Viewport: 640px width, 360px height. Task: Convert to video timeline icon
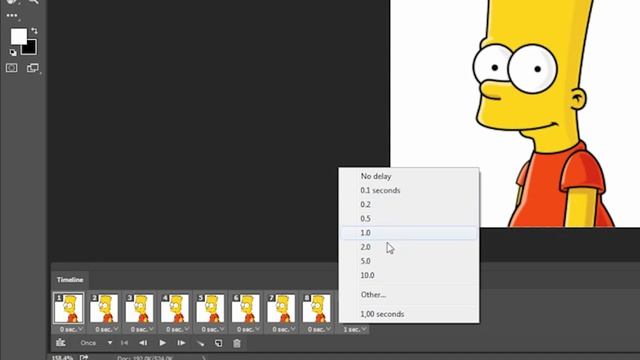pyautogui.click(x=61, y=343)
